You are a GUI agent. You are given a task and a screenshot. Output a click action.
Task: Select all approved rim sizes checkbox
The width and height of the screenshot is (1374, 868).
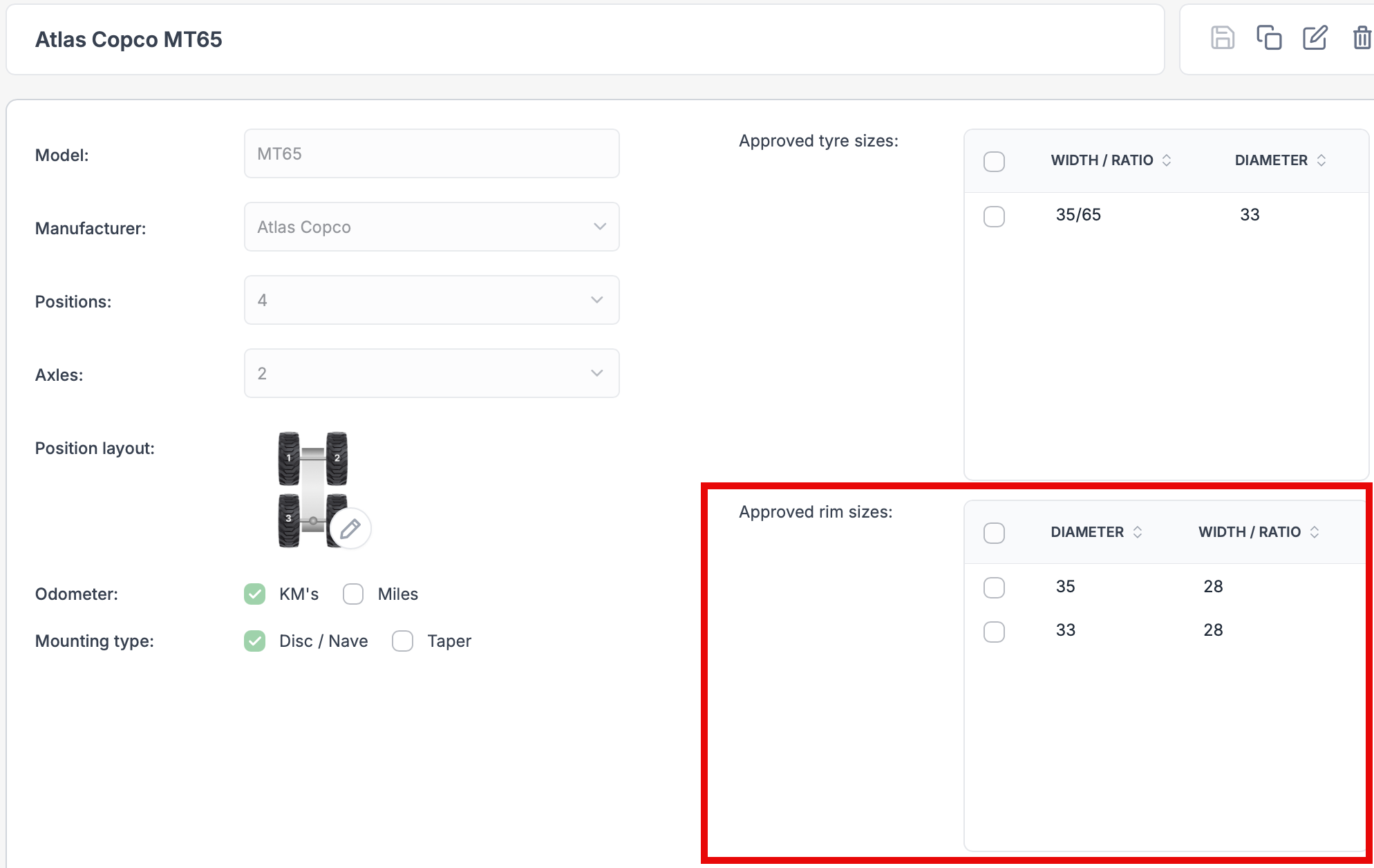(994, 533)
